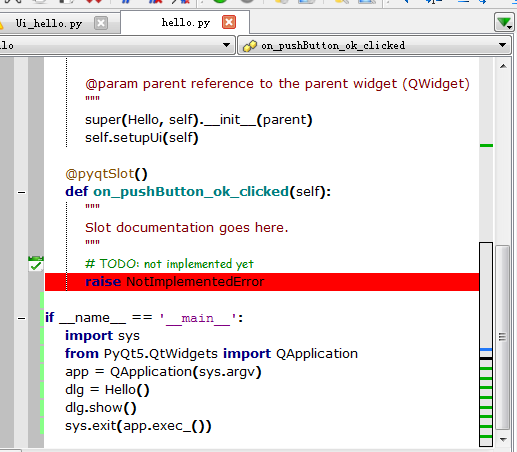Close the hello.py tab with its red X
The width and height of the screenshot is (517, 452).
[229, 22]
